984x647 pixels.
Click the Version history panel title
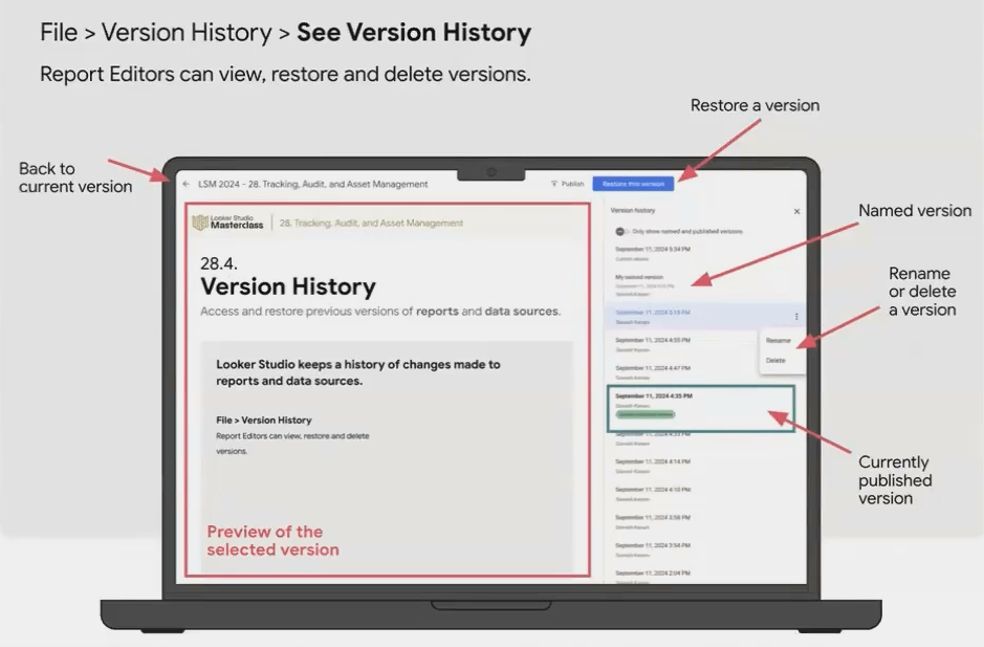click(x=633, y=210)
